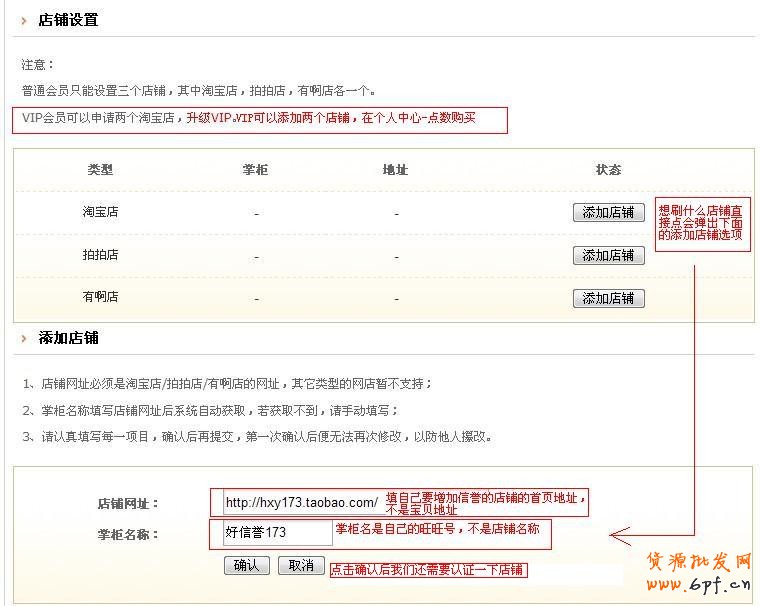Click the 货源批发网 watermark logo
This screenshot has width=761, height=606.
pyautogui.click(x=696, y=563)
